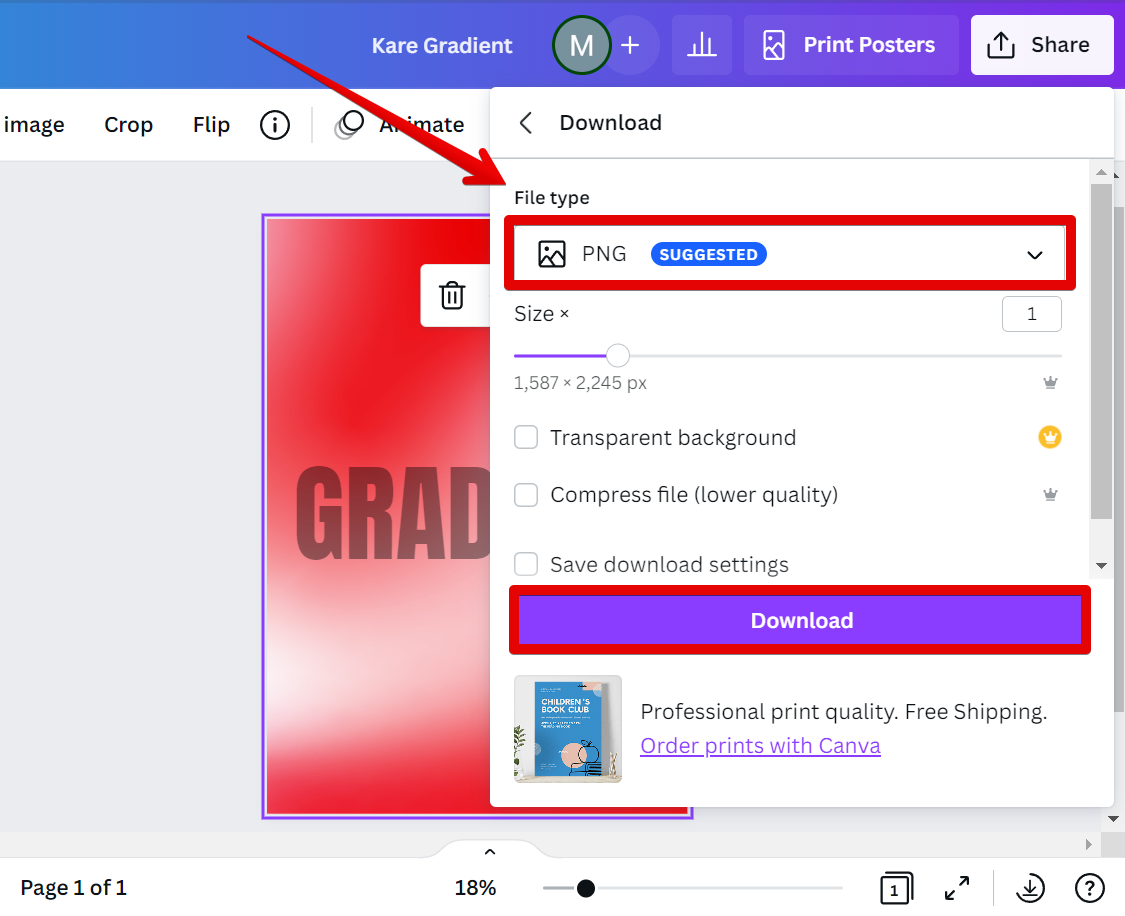
Task: Click the page manager icon near zoom controls
Action: point(897,887)
